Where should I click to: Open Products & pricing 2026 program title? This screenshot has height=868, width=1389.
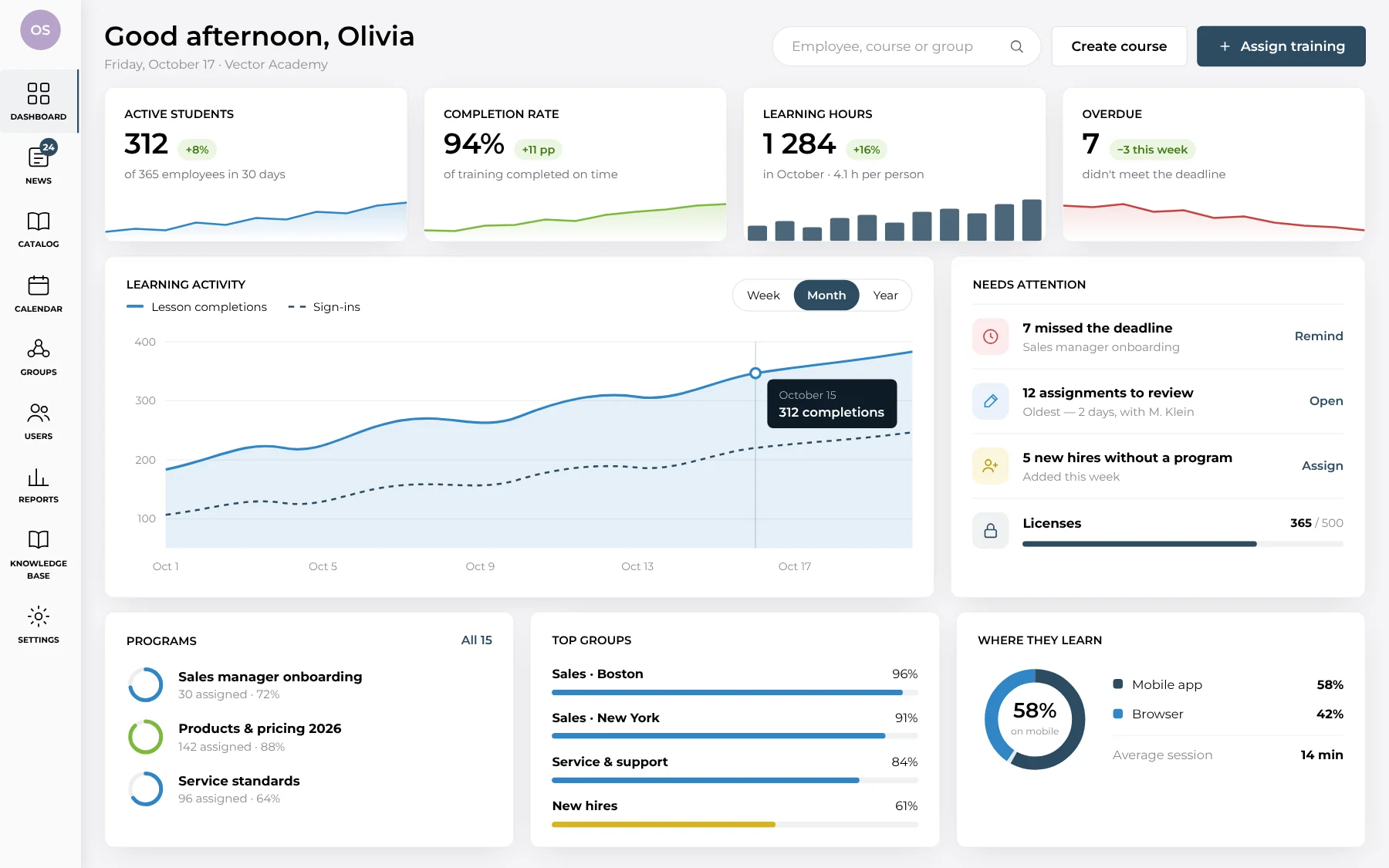point(260,728)
